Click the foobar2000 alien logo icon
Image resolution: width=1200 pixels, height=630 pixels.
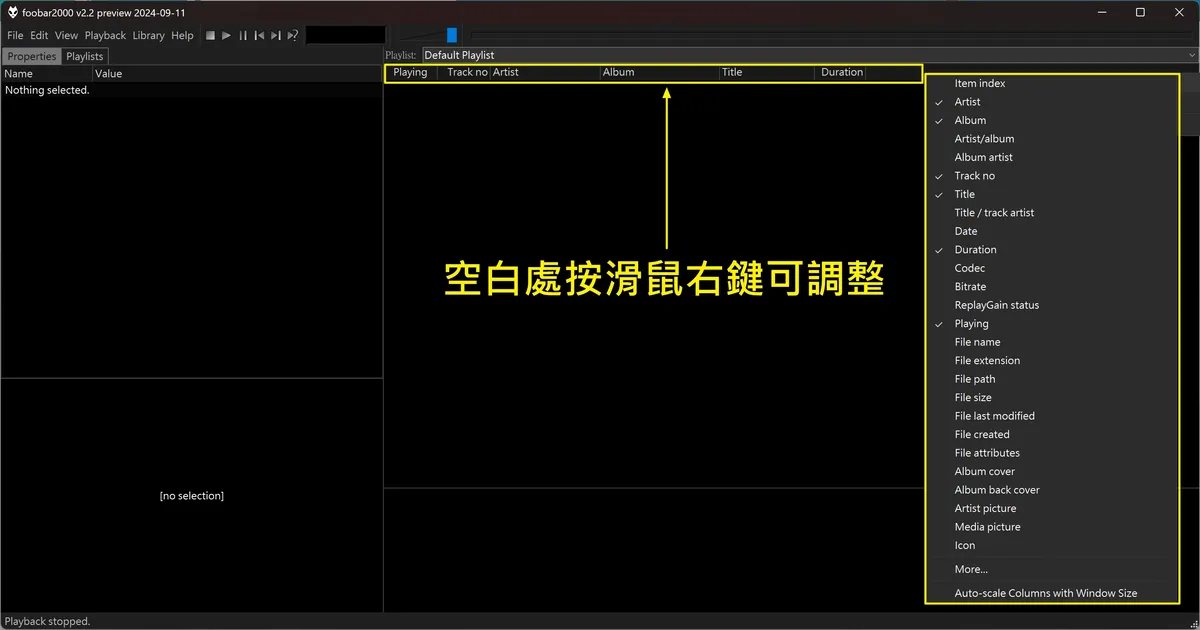(x=13, y=12)
